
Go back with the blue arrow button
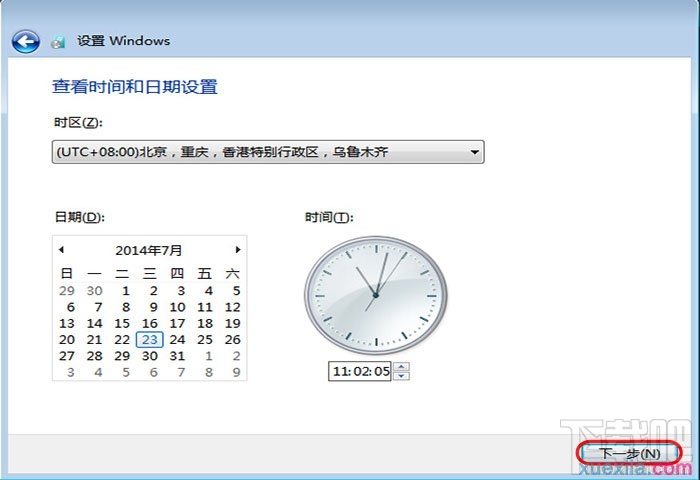(x=26, y=42)
